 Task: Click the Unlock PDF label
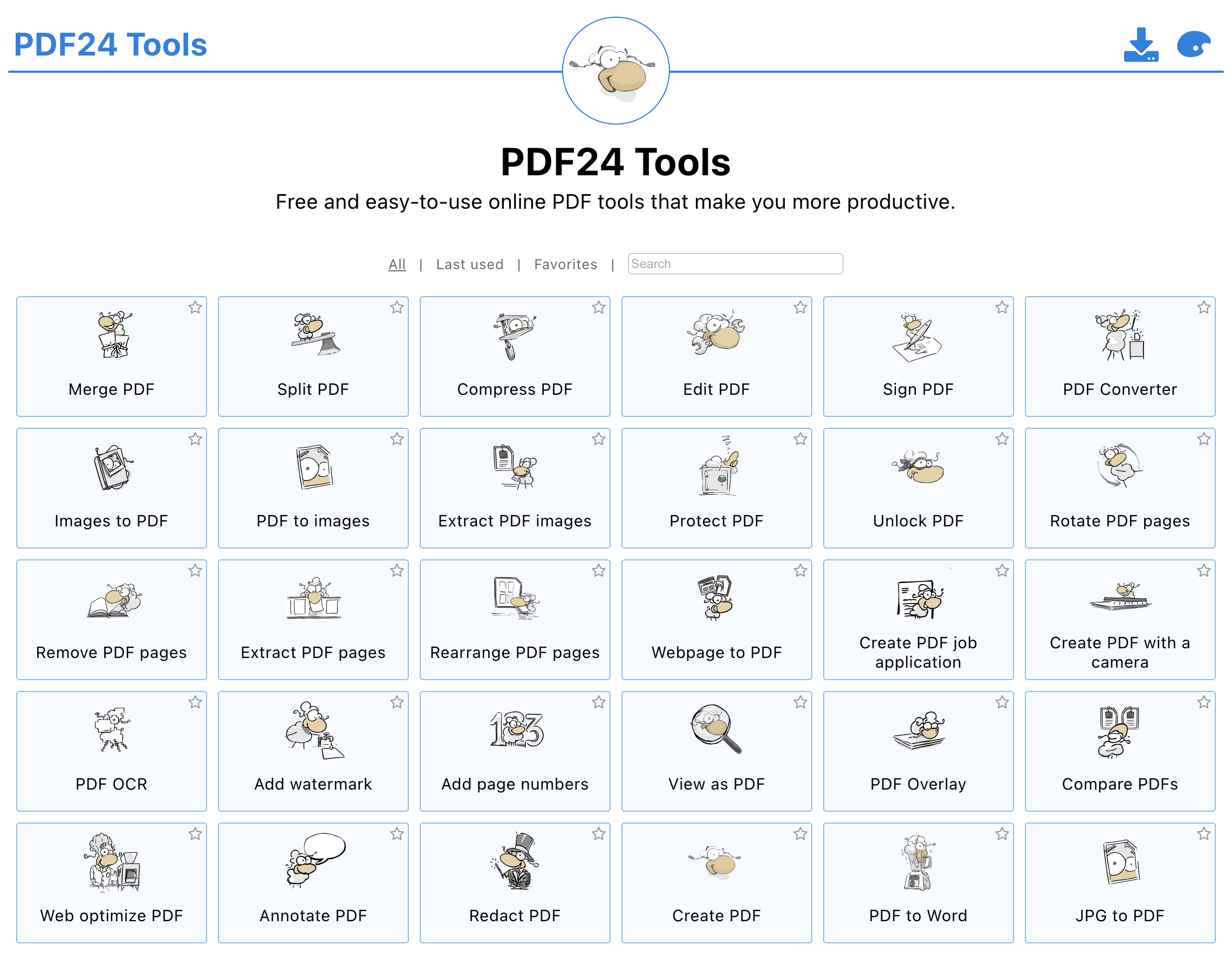point(918,520)
